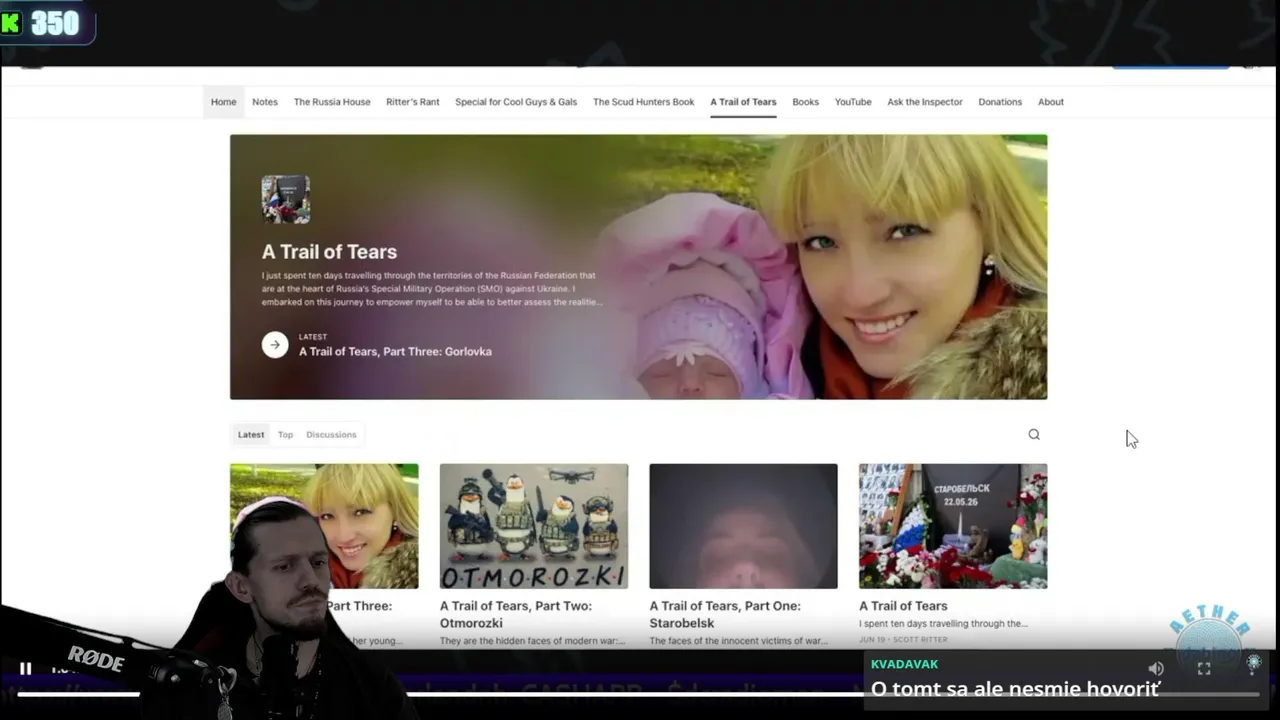This screenshot has height=720, width=1280.
Task: Pause the video playback
Action: click(26, 669)
